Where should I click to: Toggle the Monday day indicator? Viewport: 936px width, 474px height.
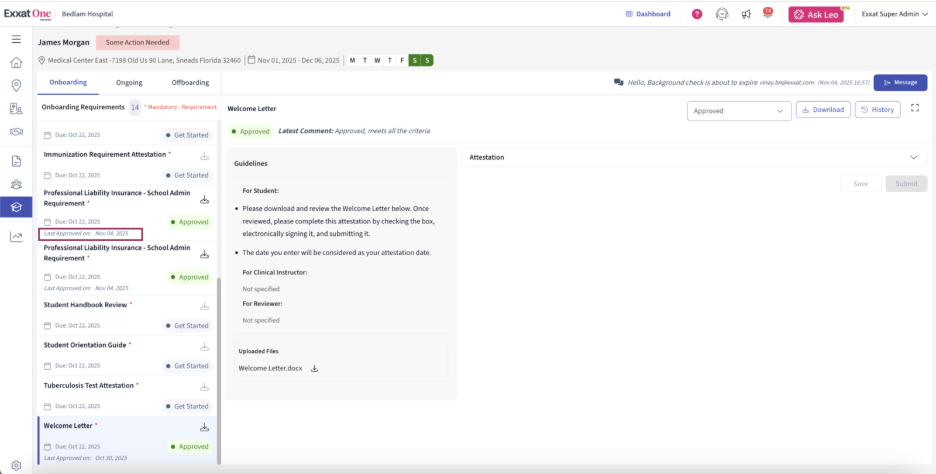[x=352, y=60]
